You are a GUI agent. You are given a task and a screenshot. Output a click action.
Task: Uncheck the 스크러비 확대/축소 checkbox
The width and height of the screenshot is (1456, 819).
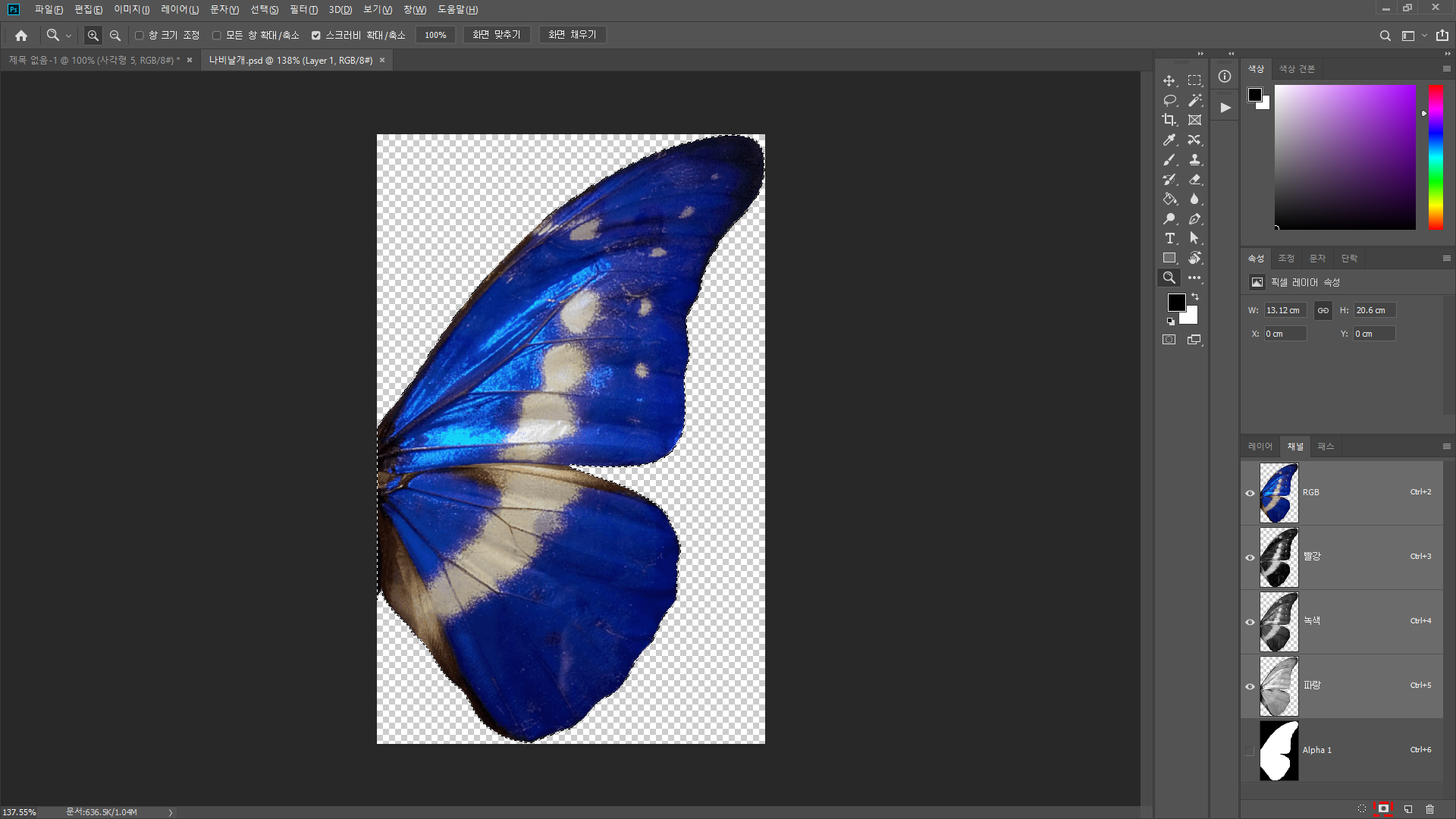pos(316,35)
